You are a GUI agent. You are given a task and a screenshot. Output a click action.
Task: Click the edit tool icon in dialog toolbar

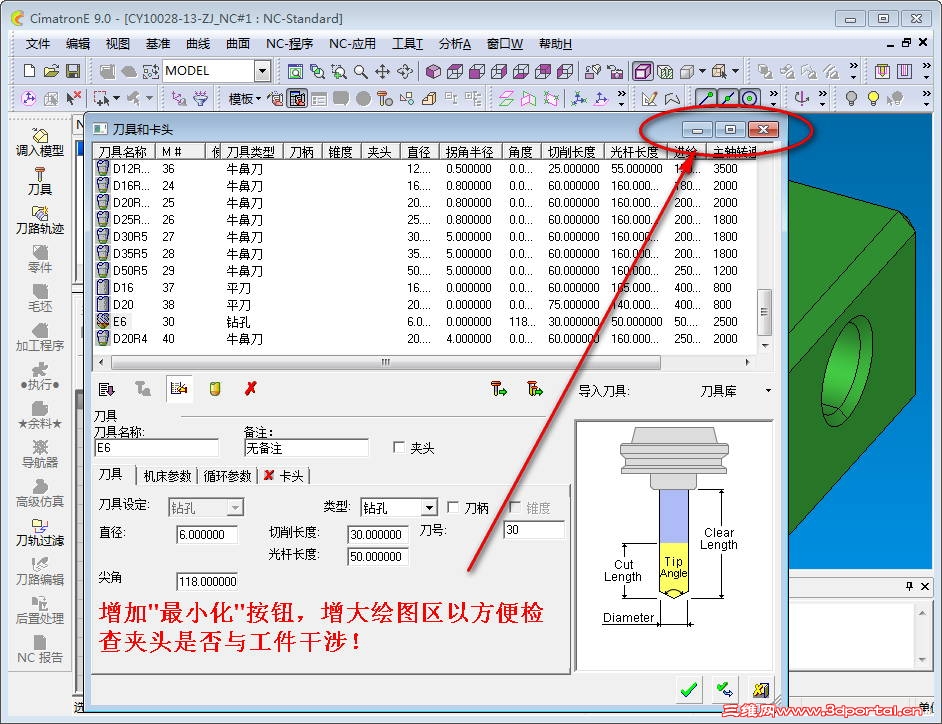pos(178,389)
